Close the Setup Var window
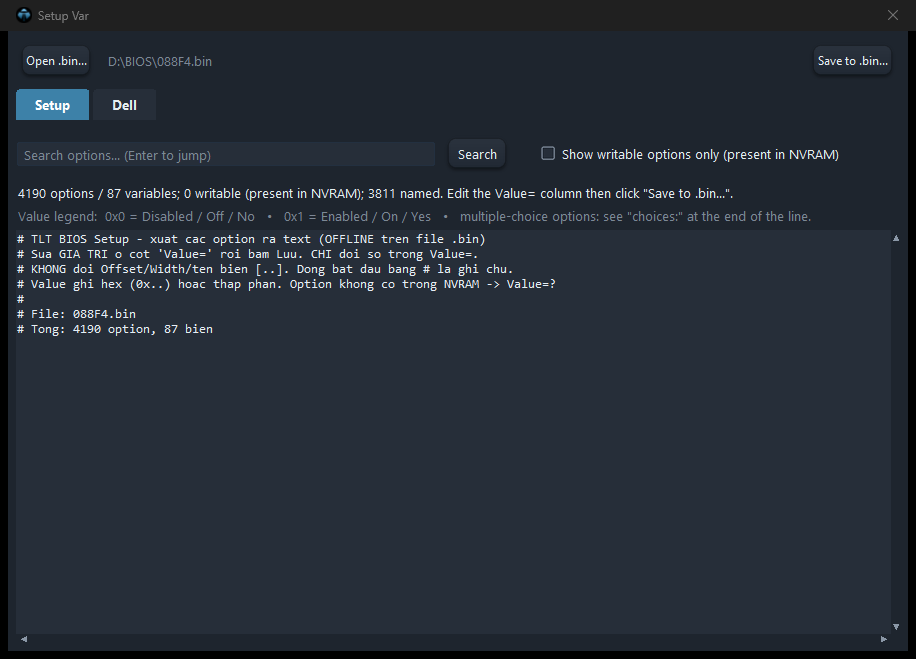916x659 pixels. coord(893,15)
